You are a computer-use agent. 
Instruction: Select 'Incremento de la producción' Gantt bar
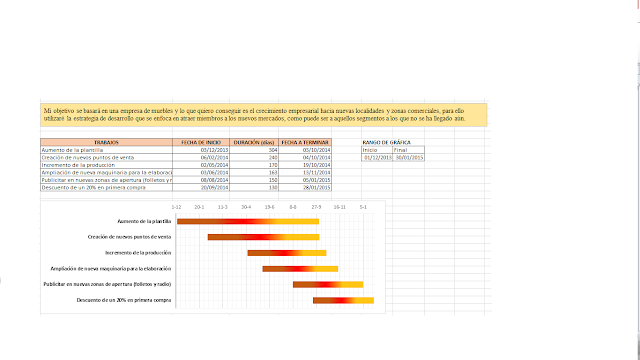click(x=287, y=253)
